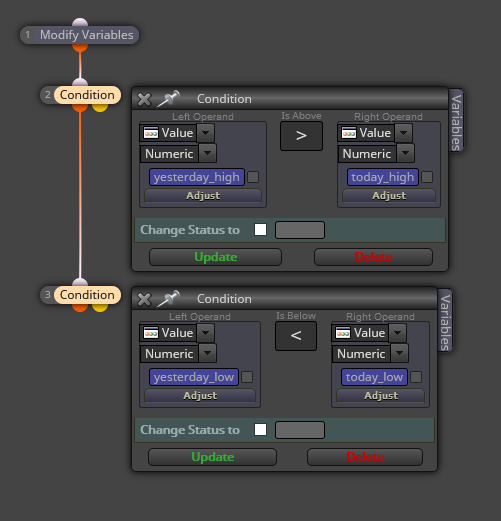Open Value dropdown above yesterday_low
The image size is (501, 521).
[206, 333]
